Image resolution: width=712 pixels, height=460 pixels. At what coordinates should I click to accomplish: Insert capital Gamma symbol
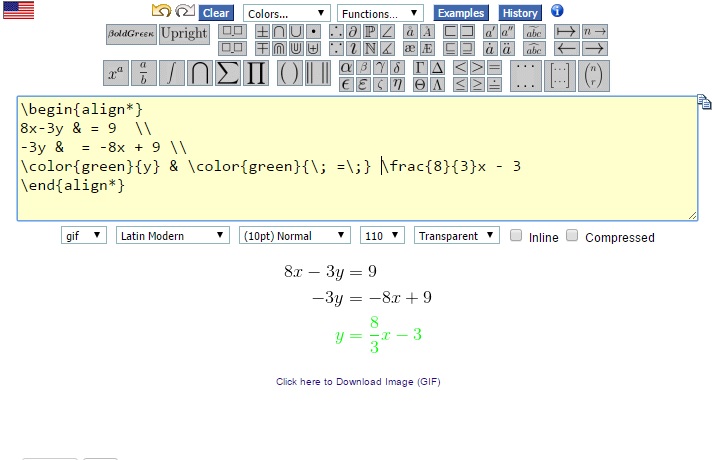420,68
